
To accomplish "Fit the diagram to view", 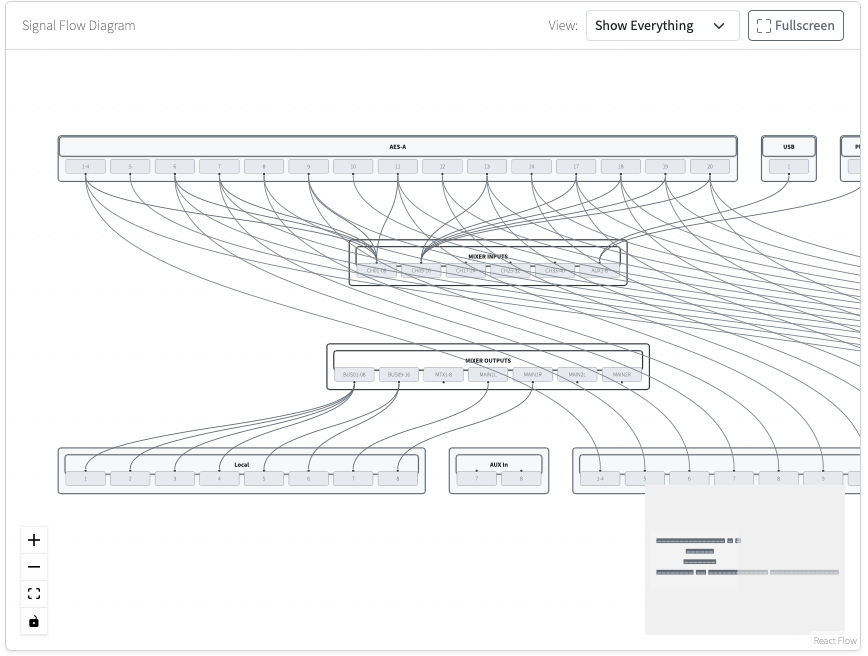I will pos(34,594).
